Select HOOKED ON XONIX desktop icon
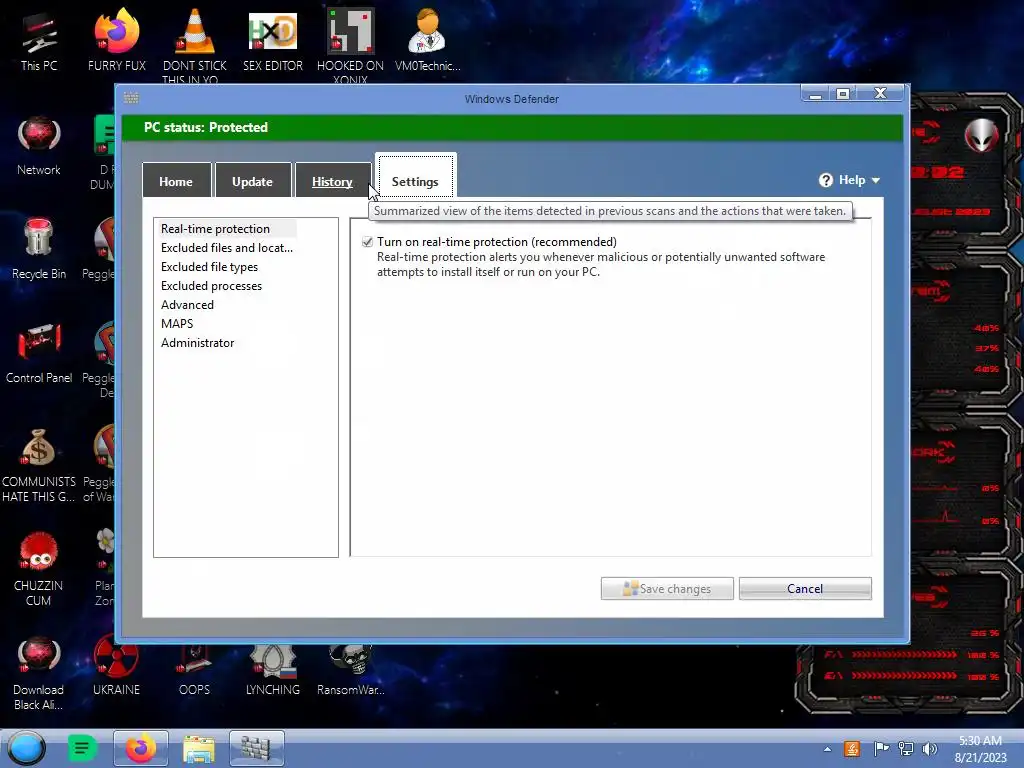Screen dimensions: 1024x768 pyautogui.click(x=350, y=44)
